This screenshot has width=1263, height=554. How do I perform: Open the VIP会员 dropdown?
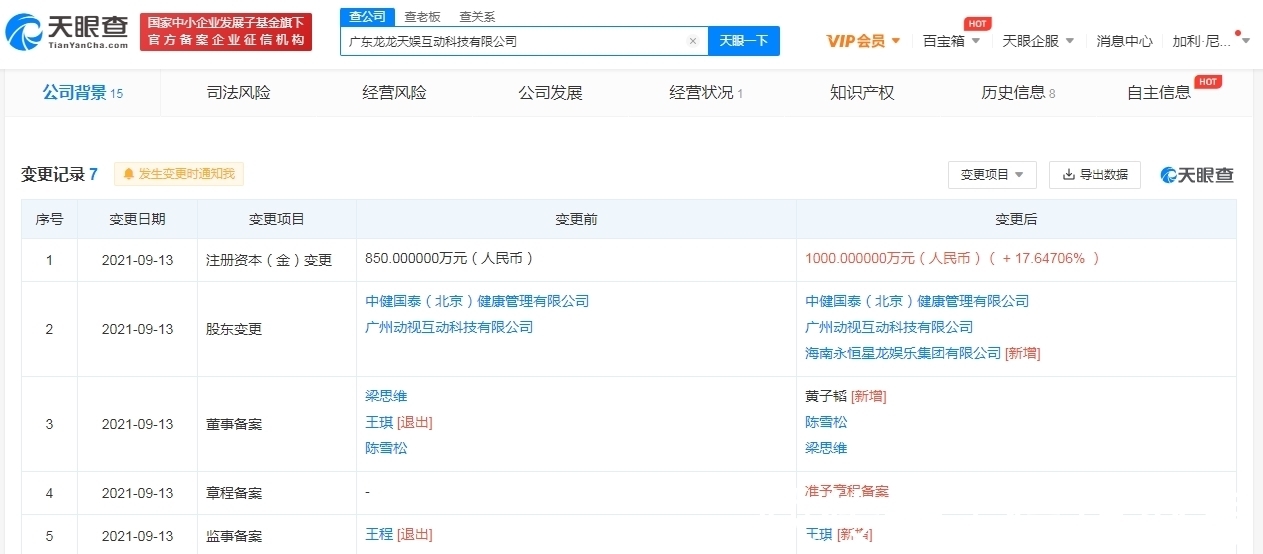click(x=864, y=41)
